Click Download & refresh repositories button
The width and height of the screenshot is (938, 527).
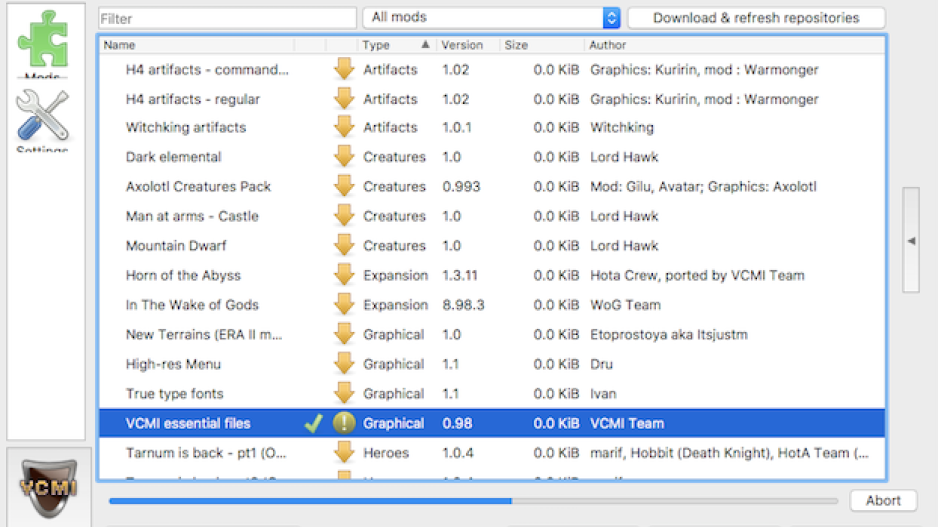coord(756,18)
